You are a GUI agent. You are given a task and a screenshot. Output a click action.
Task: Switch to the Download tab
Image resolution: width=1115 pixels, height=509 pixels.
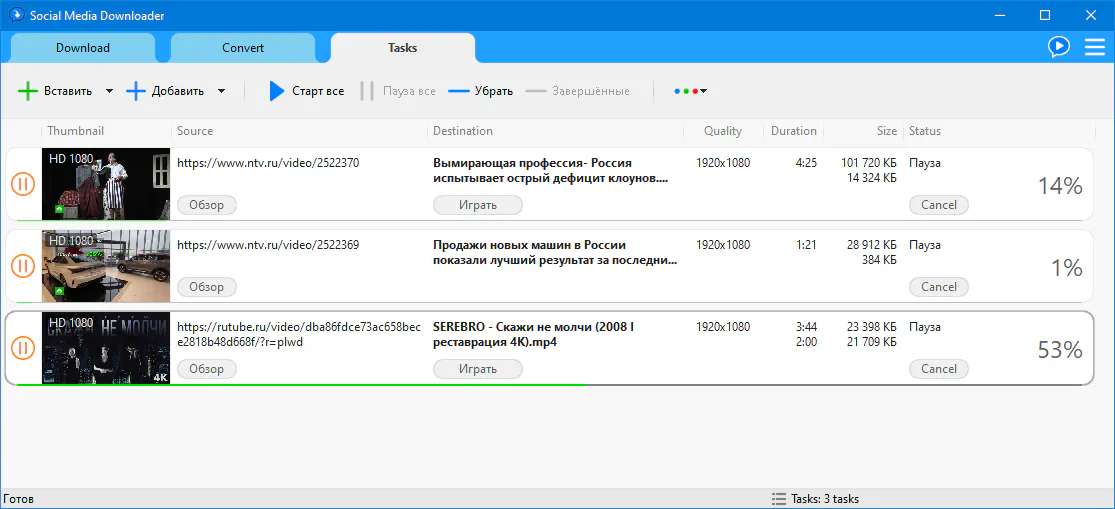coord(83,48)
